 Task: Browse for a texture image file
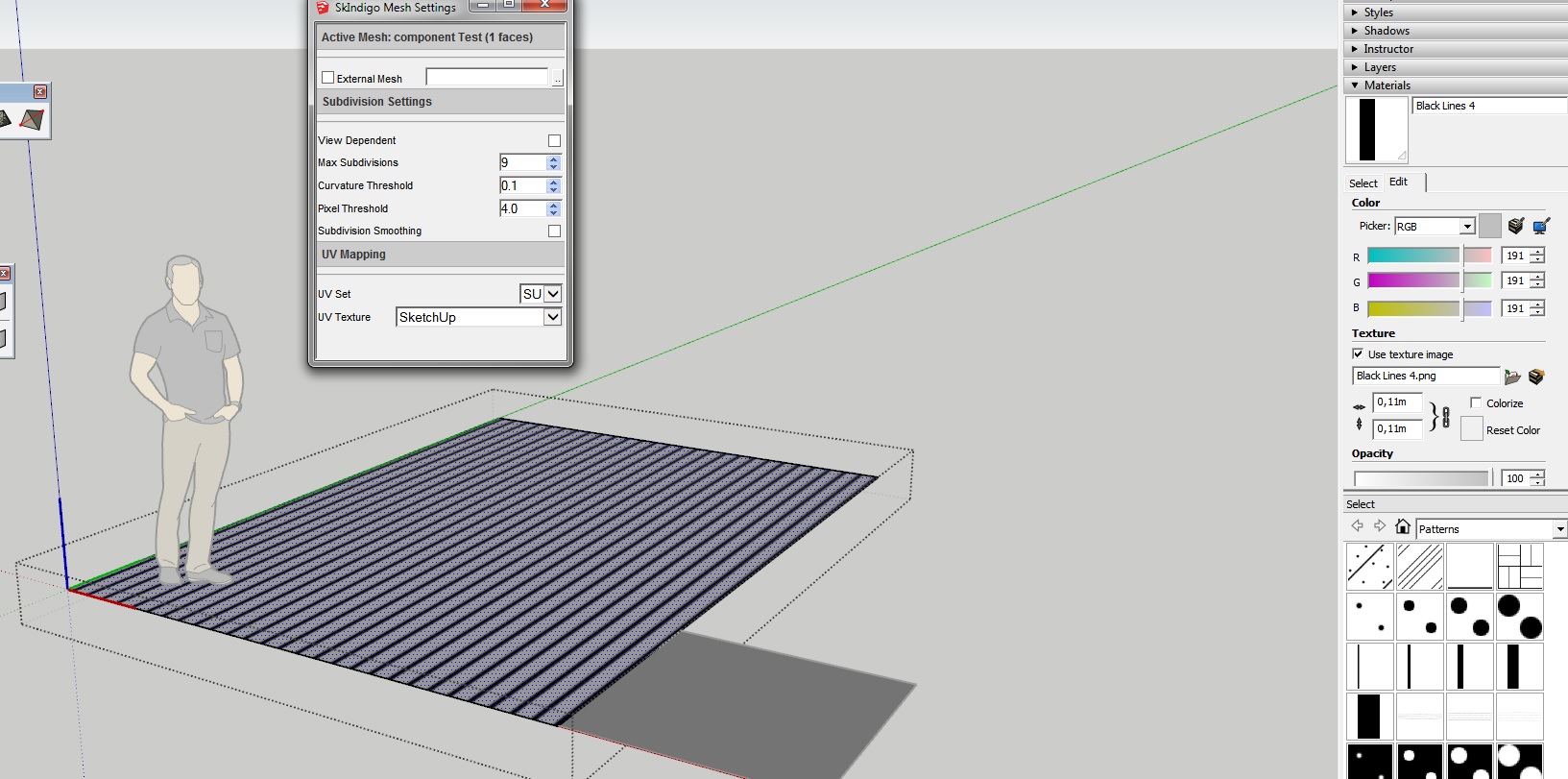1512,377
